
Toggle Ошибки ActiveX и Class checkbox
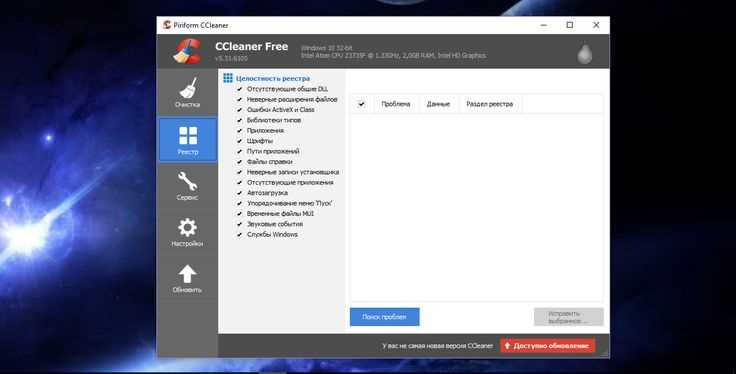pos(239,109)
